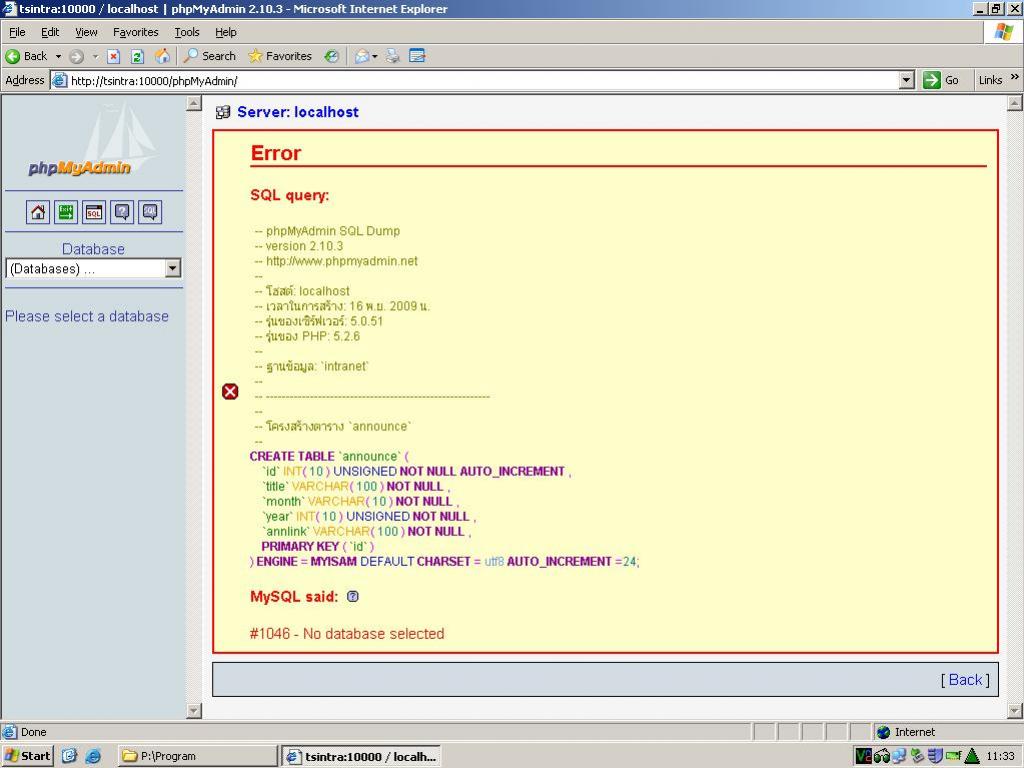Click sidebar scrollbar down arrow
Image resolution: width=1024 pixels, height=768 pixels.
pos(193,711)
